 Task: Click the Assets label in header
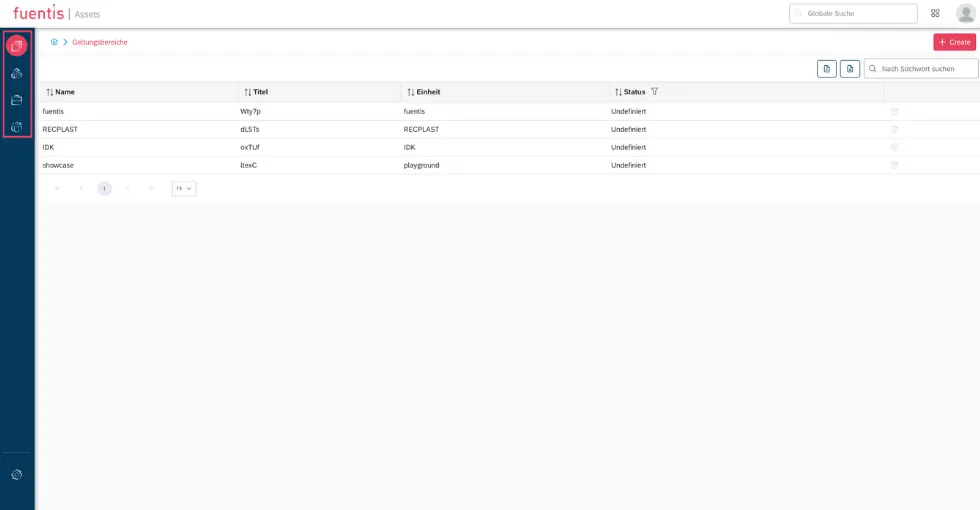pos(87,14)
